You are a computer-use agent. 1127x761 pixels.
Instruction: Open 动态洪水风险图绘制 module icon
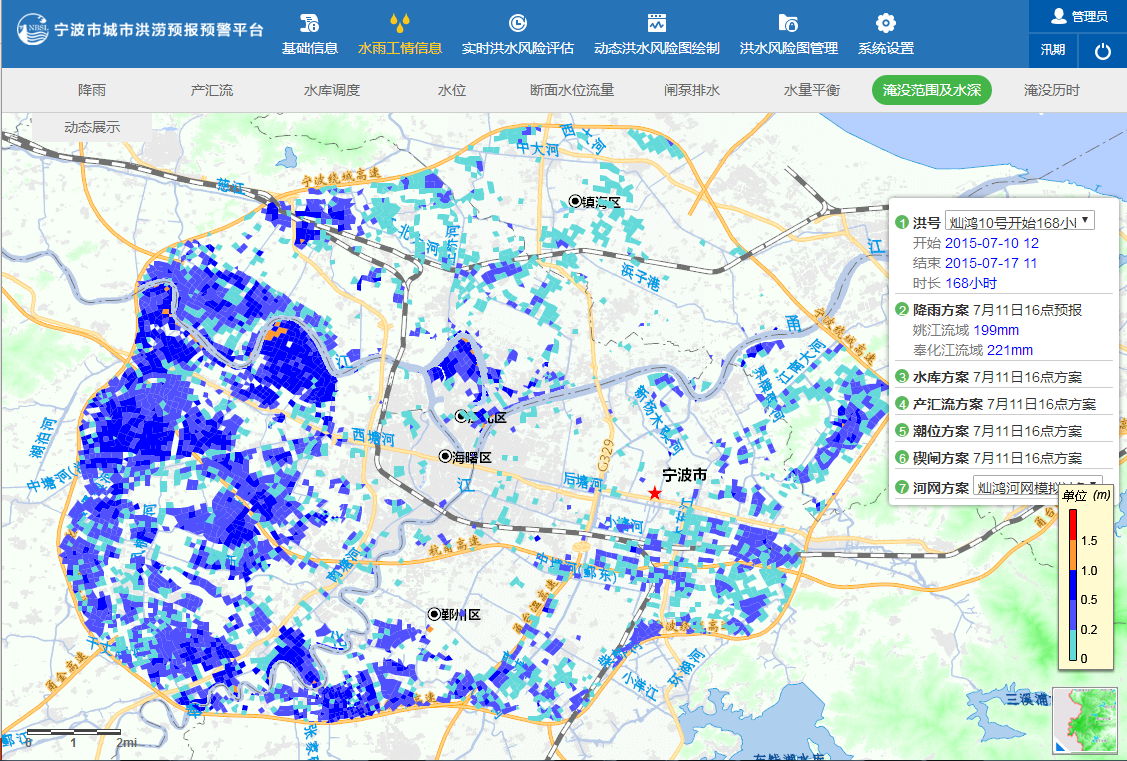(x=656, y=23)
